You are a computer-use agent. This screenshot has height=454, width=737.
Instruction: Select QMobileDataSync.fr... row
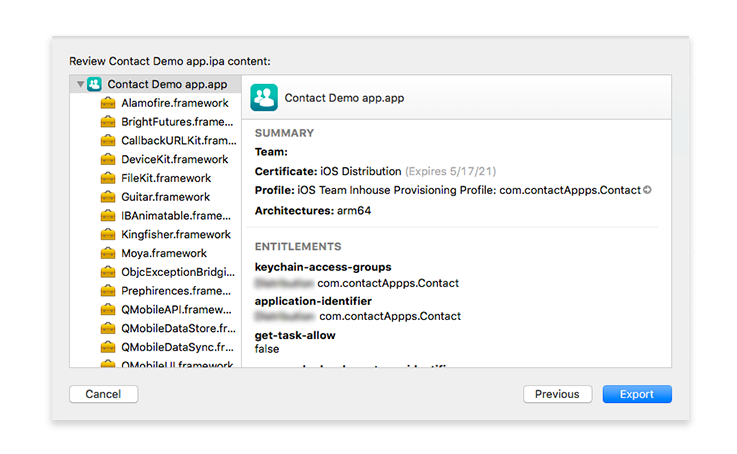(156, 347)
